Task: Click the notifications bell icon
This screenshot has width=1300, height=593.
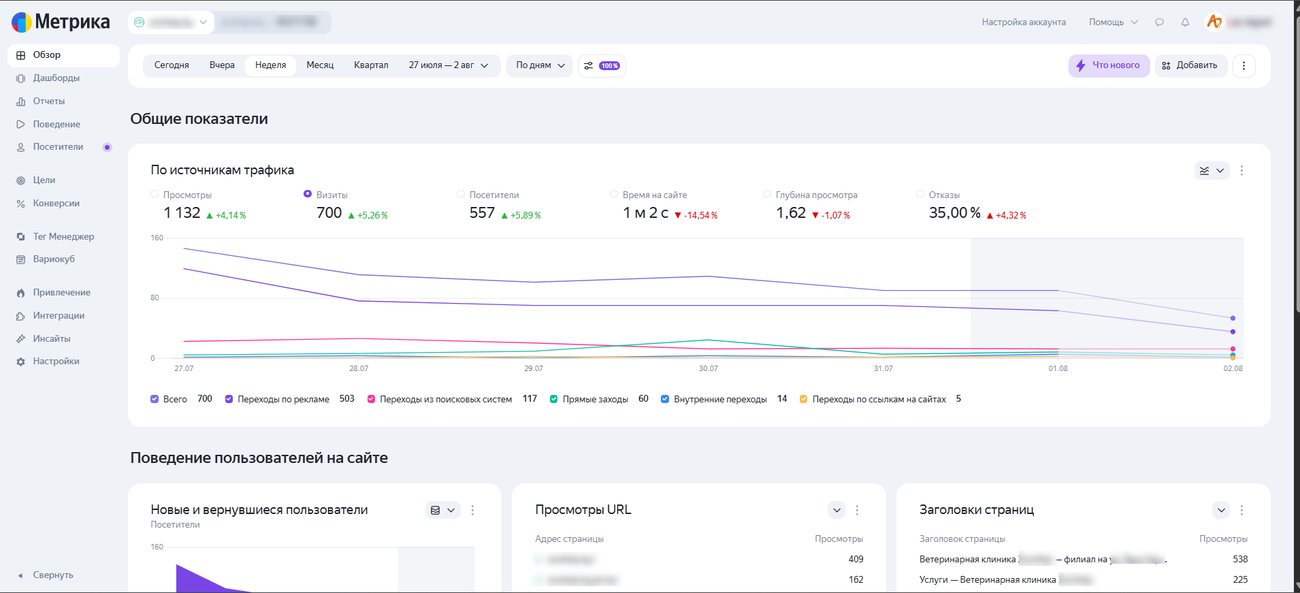Action: pos(1185,22)
